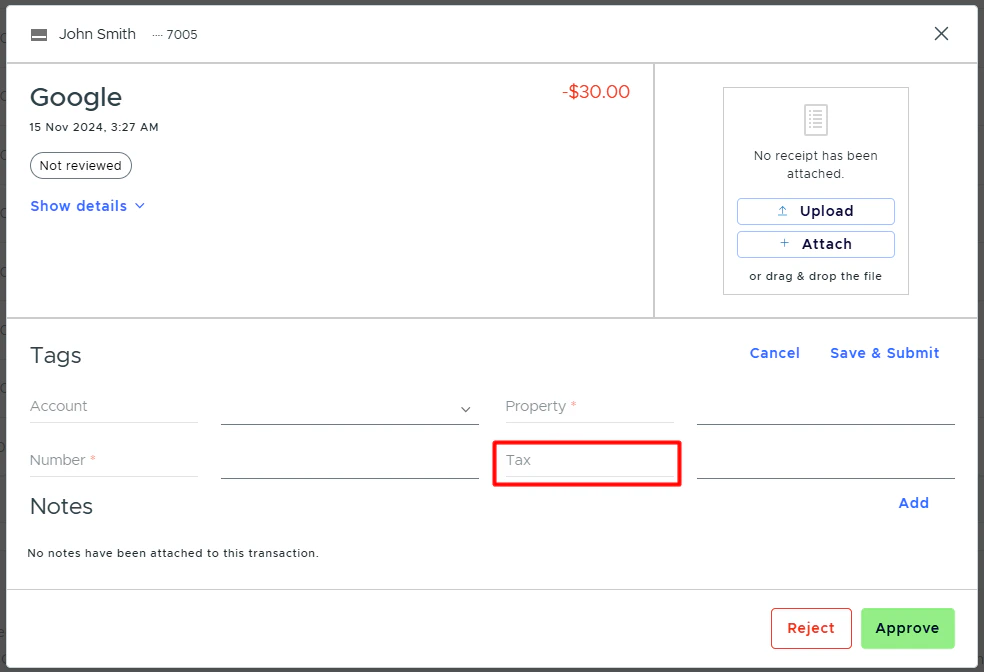Click the receipt placeholder icon
The width and height of the screenshot is (984, 672).
point(815,118)
